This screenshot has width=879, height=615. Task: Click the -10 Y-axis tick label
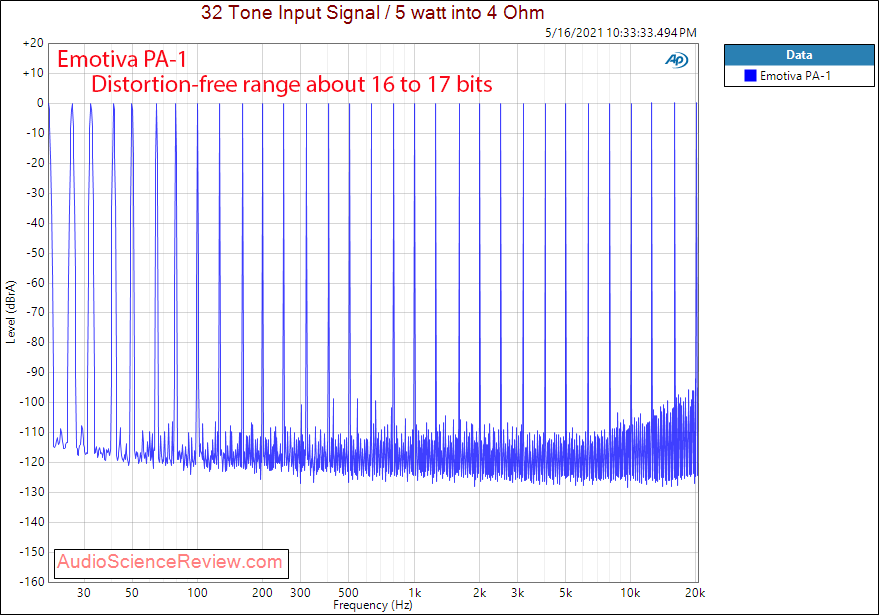(x=35, y=133)
